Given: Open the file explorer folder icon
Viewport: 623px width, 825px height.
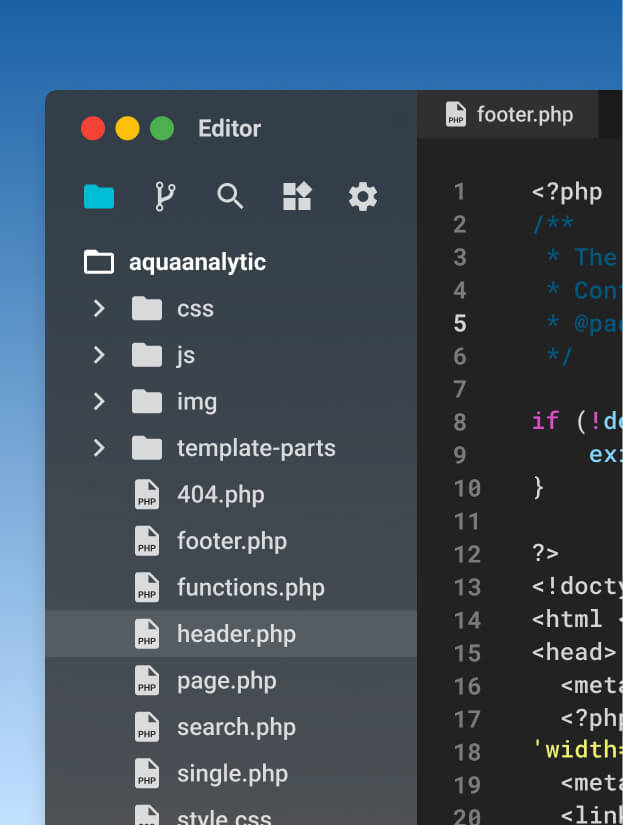Looking at the screenshot, I should [x=99, y=197].
